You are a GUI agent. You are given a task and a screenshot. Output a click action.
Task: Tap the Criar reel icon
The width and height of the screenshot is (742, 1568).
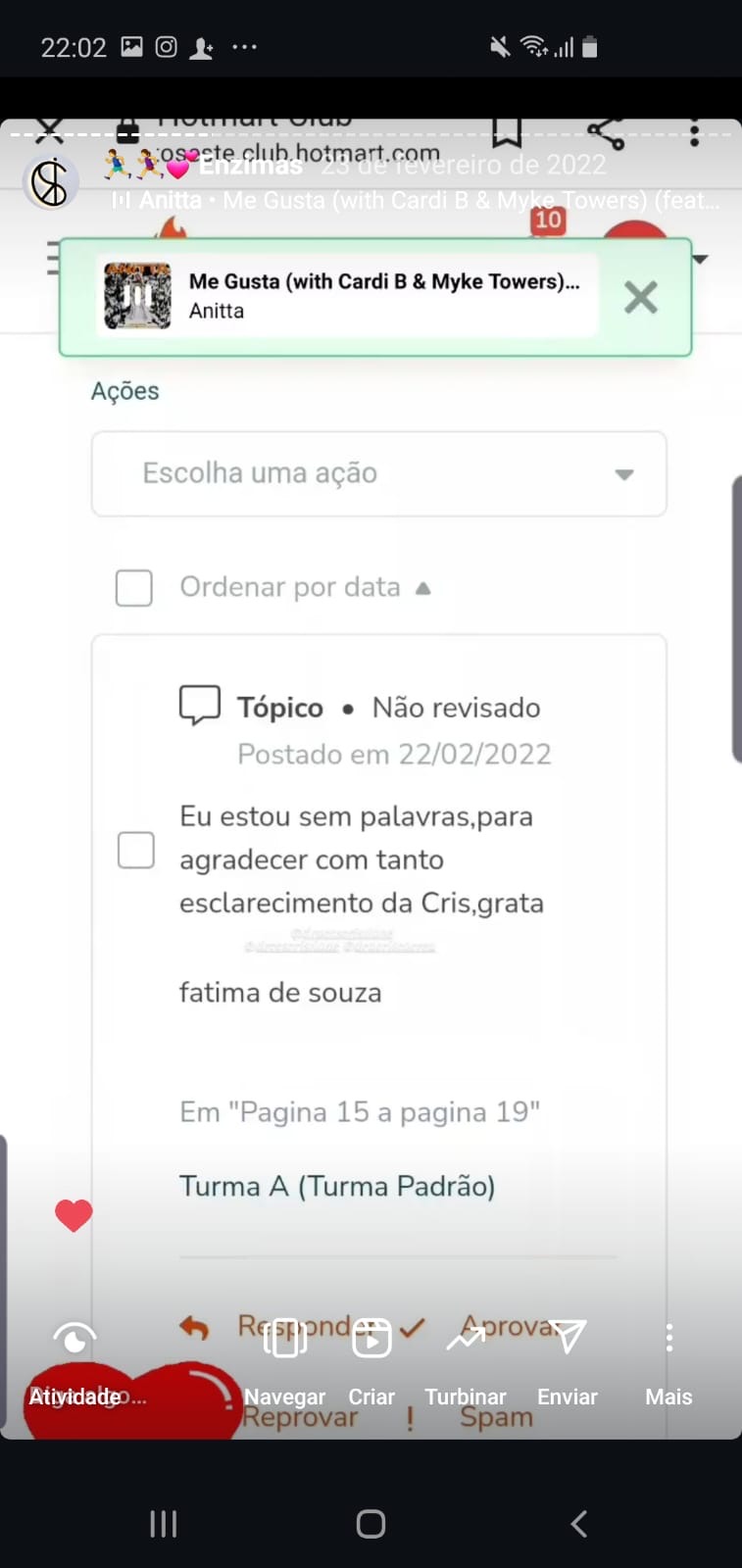pos(371,1339)
